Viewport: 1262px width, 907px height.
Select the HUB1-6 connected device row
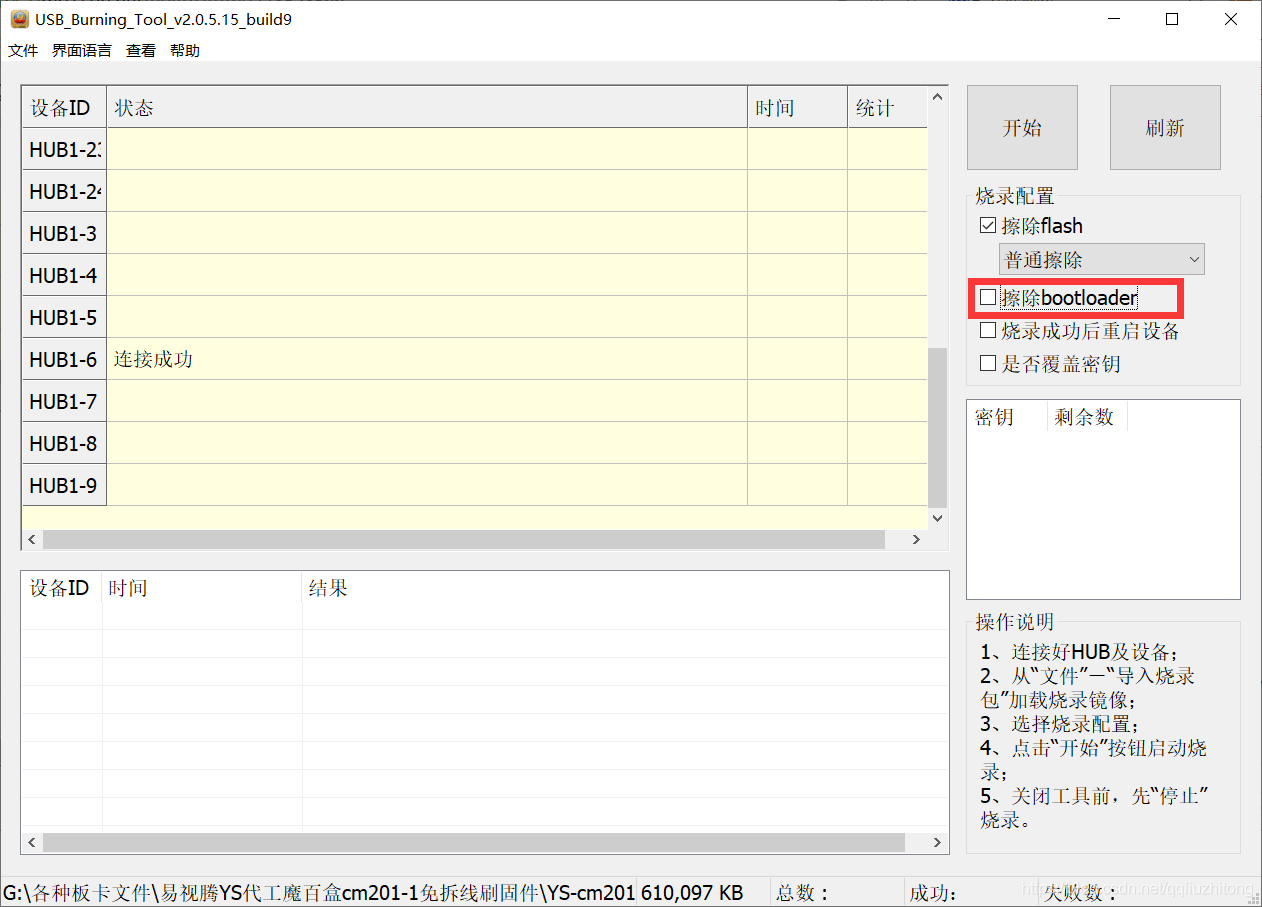click(400, 359)
